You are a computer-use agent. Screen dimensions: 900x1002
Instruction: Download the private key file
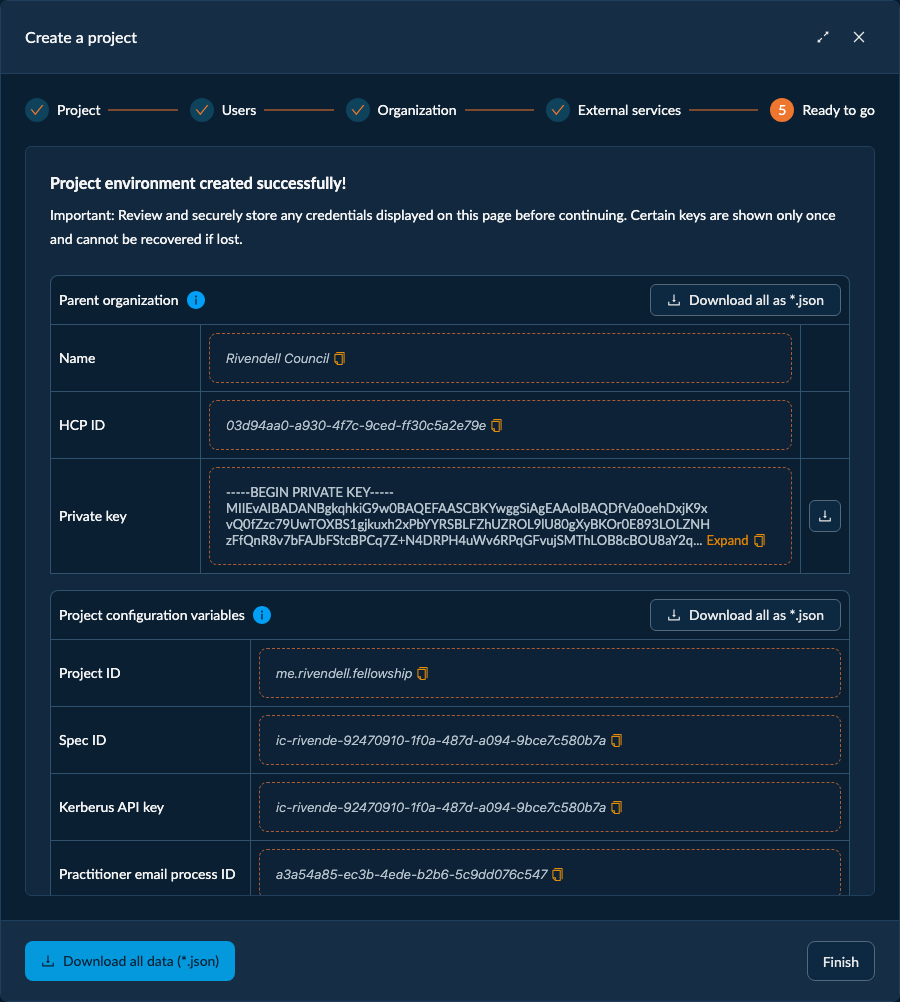pyautogui.click(x=825, y=516)
